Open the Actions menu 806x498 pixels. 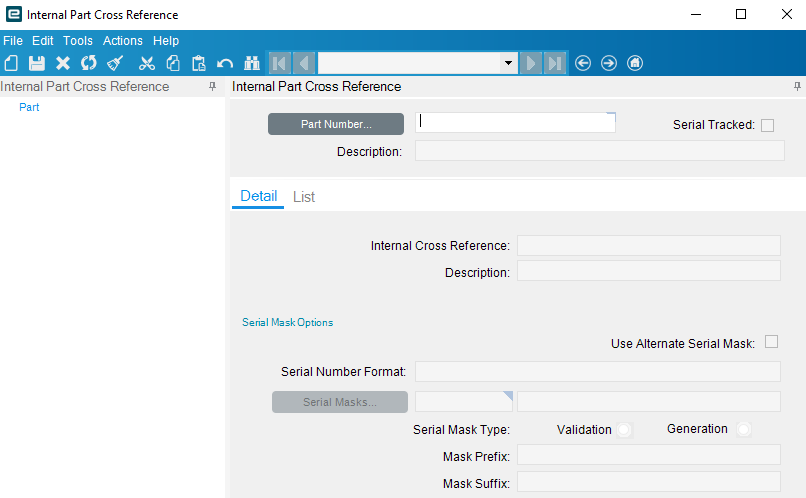(x=123, y=41)
